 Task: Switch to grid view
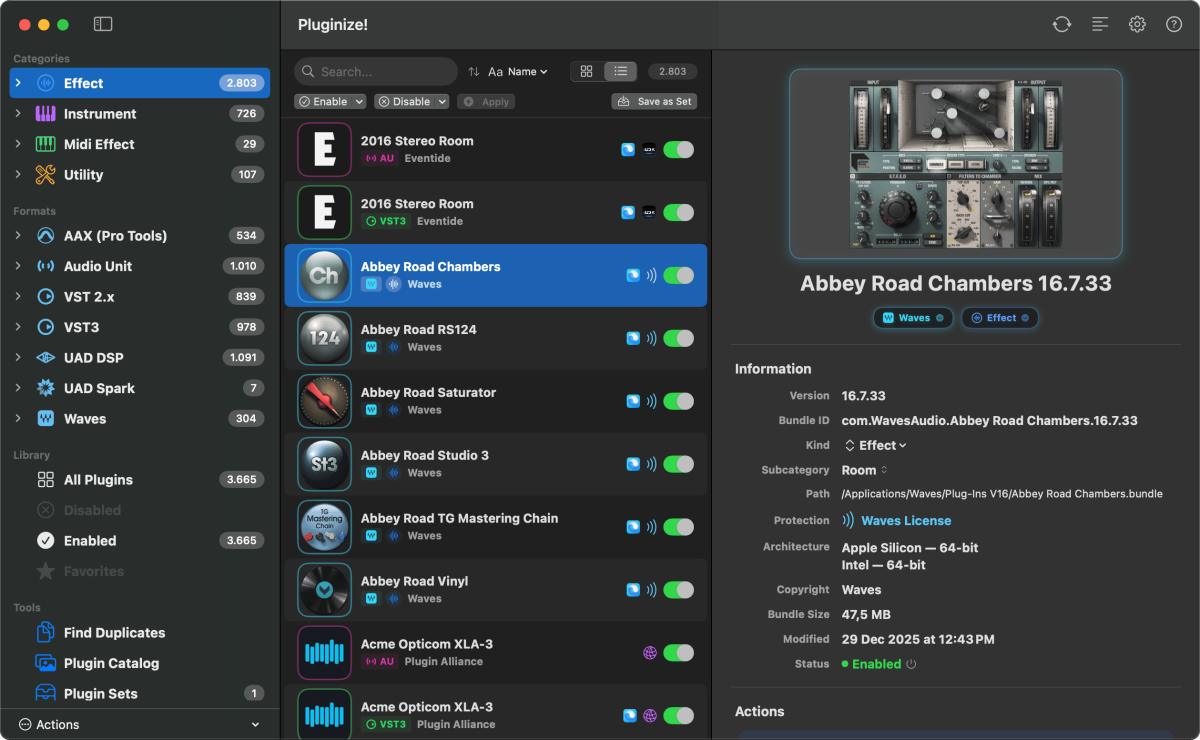click(x=587, y=71)
